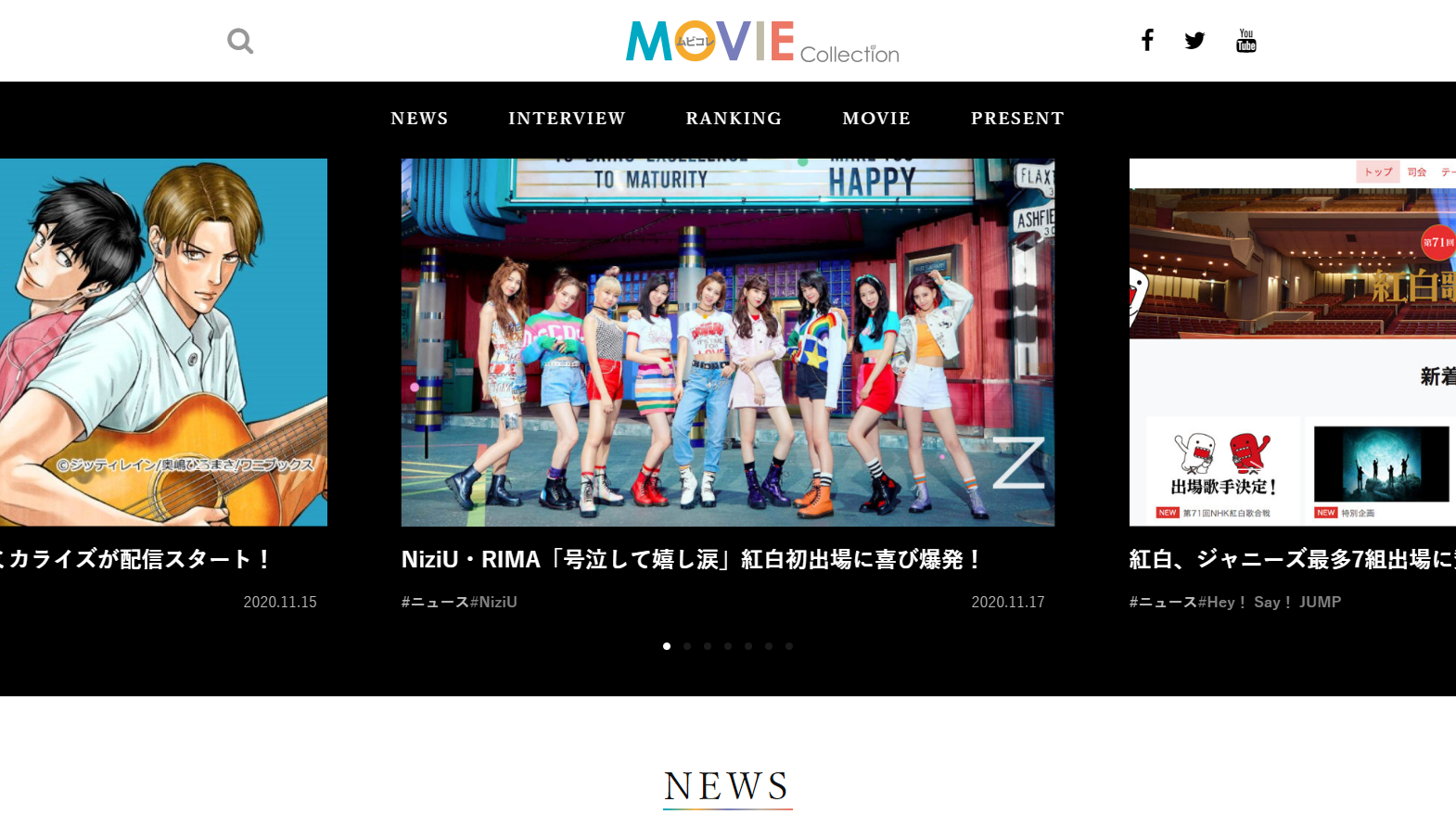Image resolution: width=1456 pixels, height=840 pixels.
Task: Go to Movie Collection home logo
Action: (x=762, y=42)
